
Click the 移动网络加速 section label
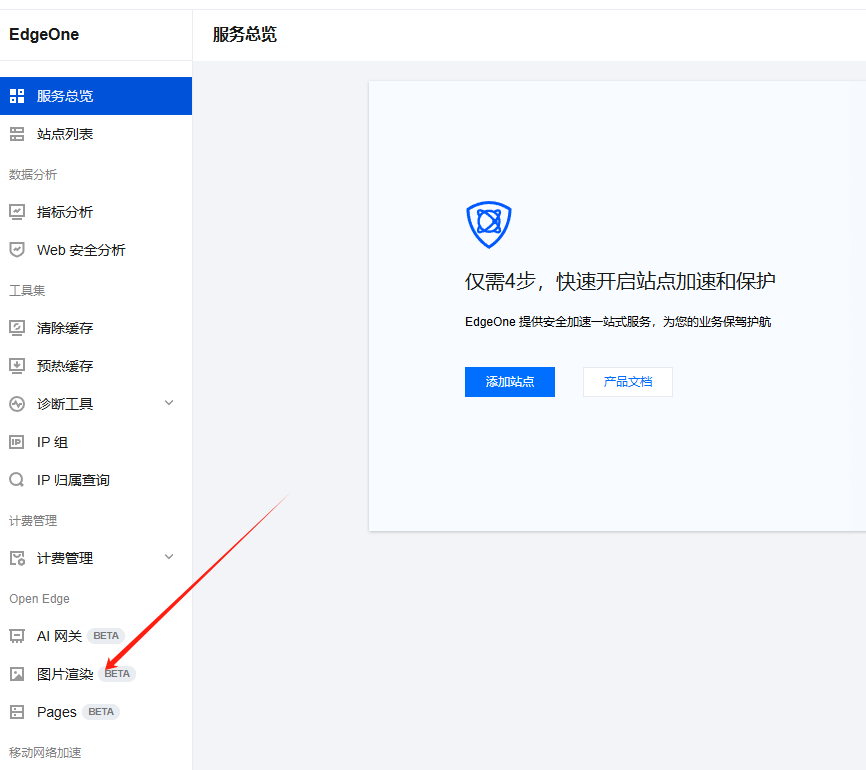pyautogui.click(x=44, y=752)
